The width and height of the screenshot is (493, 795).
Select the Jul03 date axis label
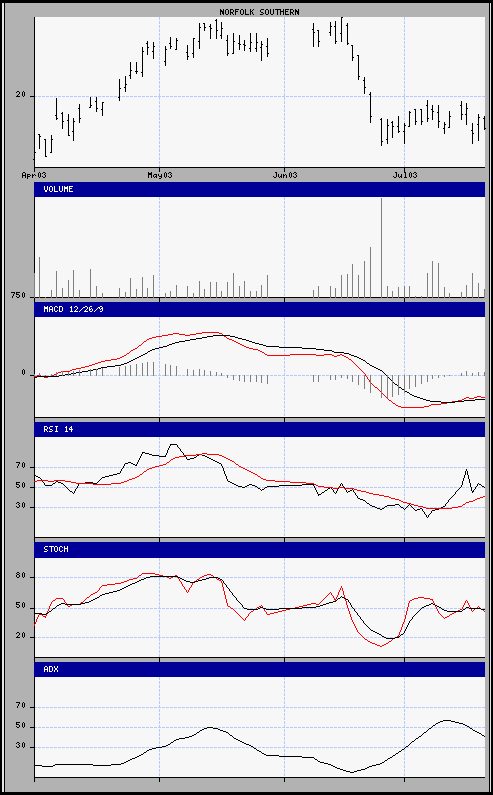[x=405, y=175]
